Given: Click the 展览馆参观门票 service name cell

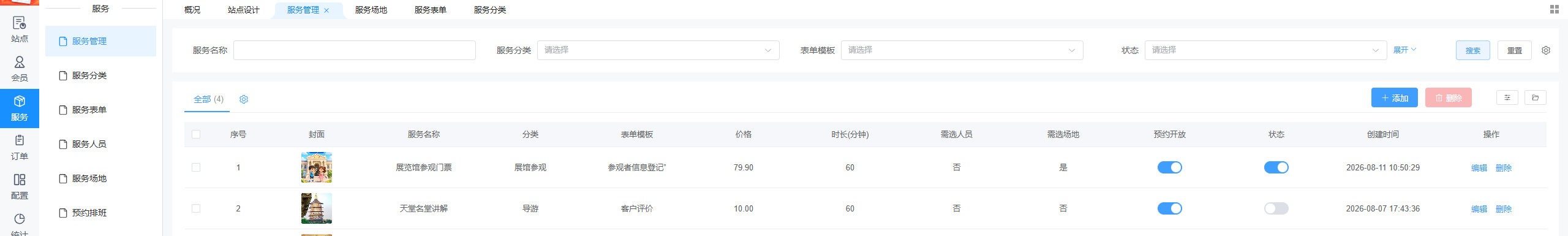Looking at the screenshot, I should [x=424, y=167].
